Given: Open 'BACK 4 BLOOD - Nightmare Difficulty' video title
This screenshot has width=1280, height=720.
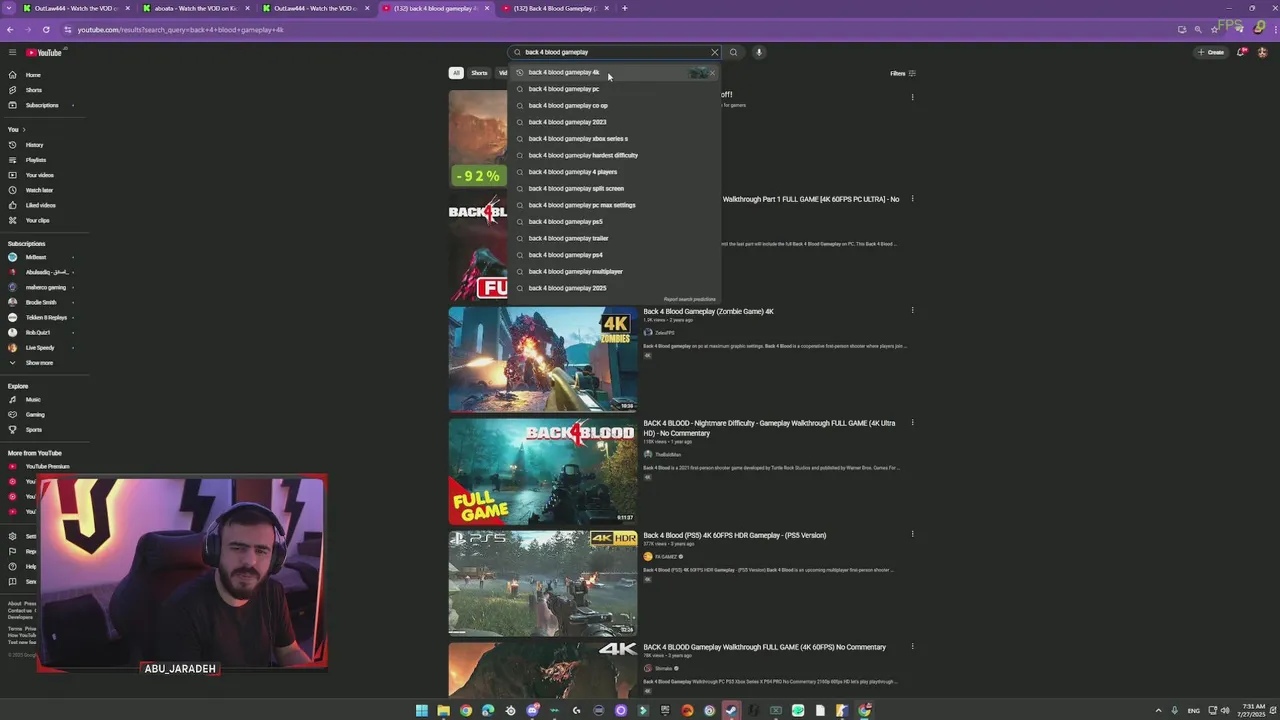Looking at the screenshot, I should 769,428.
